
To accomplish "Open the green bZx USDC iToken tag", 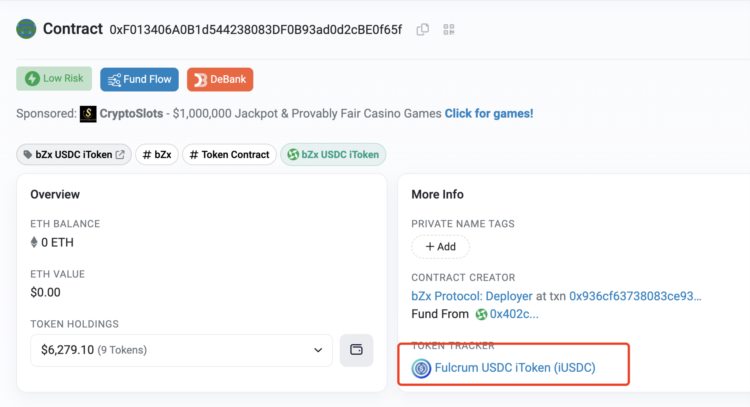I will tap(335, 155).
